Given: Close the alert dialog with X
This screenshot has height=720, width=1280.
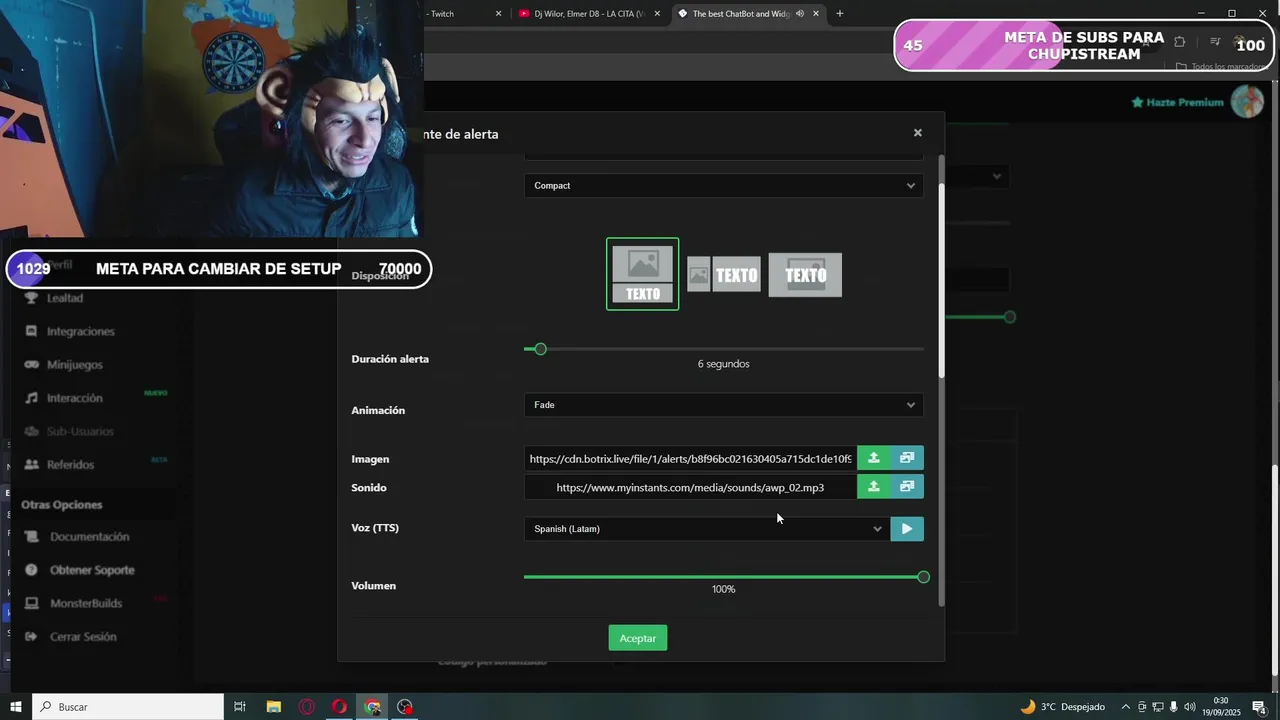Looking at the screenshot, I should pyautogui.click(x=917, y=133).
